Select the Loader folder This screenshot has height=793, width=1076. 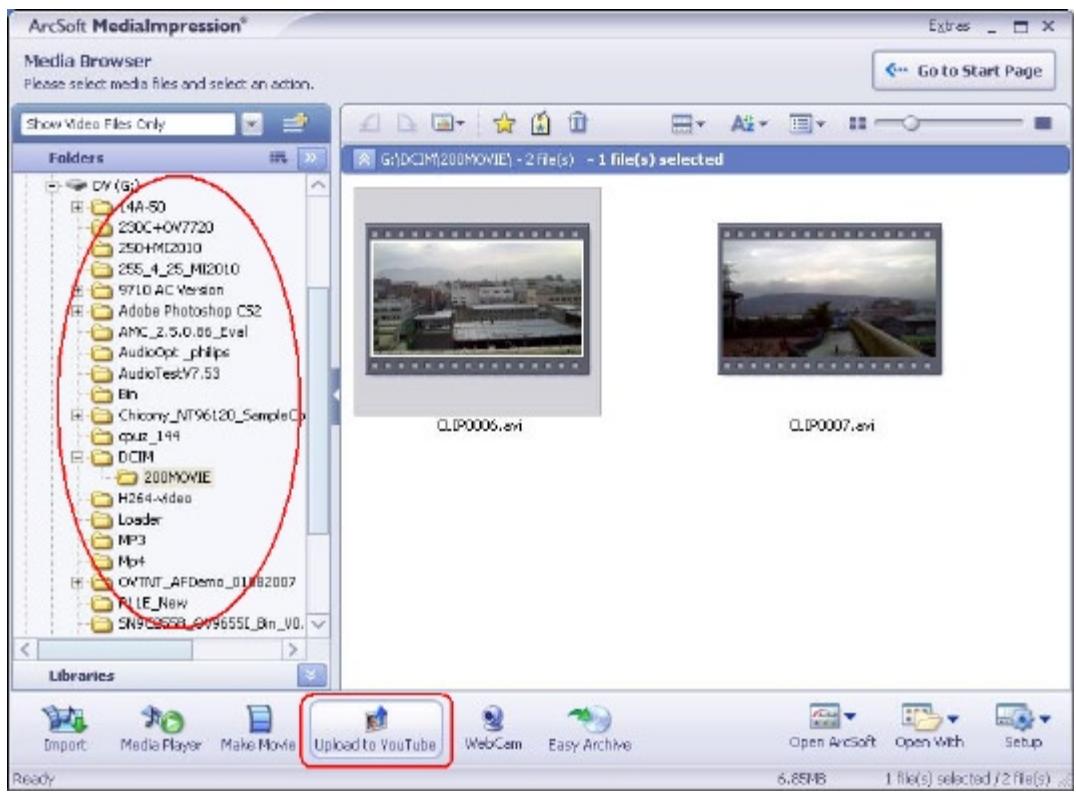pos(127,519)
